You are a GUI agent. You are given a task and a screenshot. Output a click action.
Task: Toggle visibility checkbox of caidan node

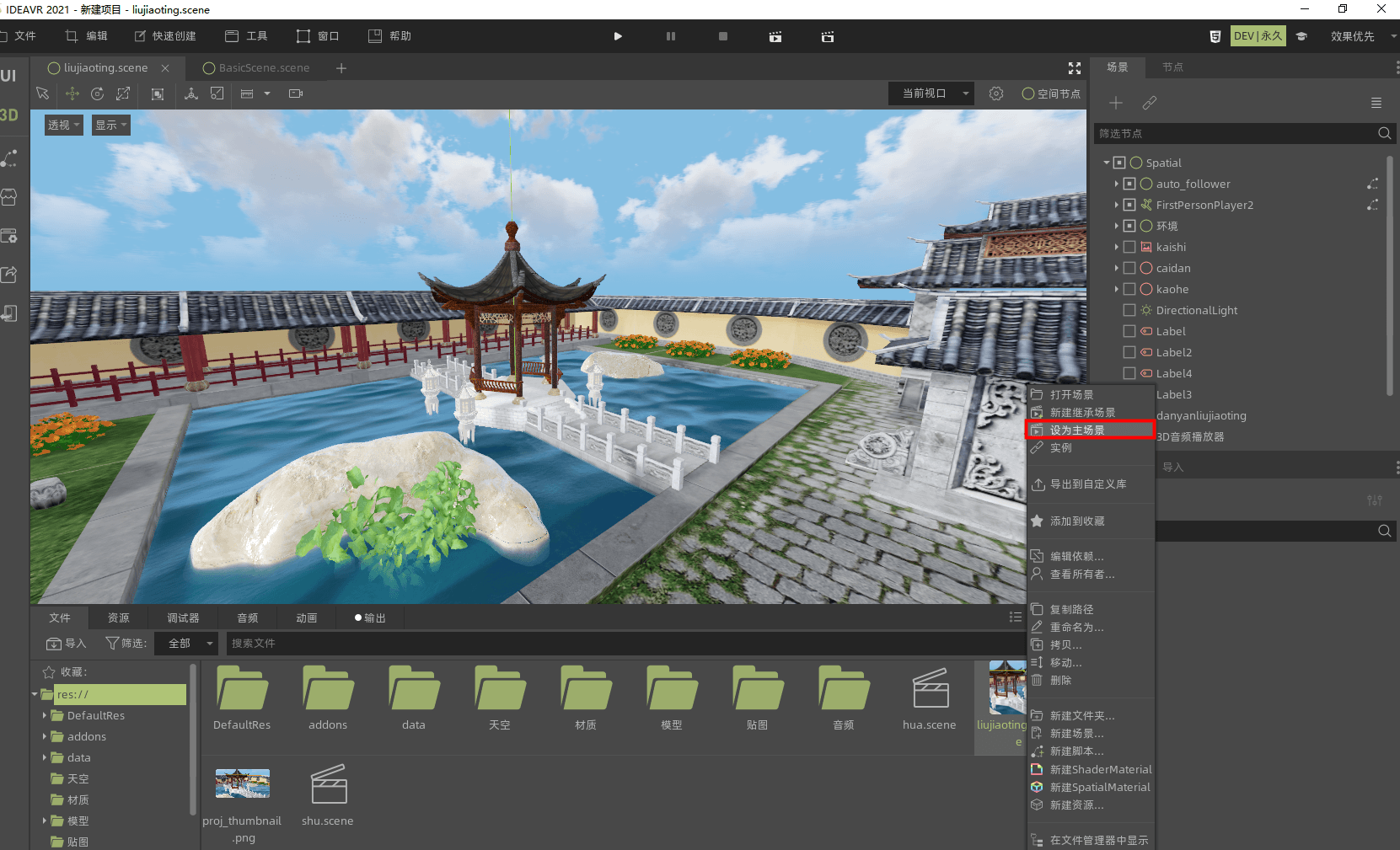coord(1129,268)
